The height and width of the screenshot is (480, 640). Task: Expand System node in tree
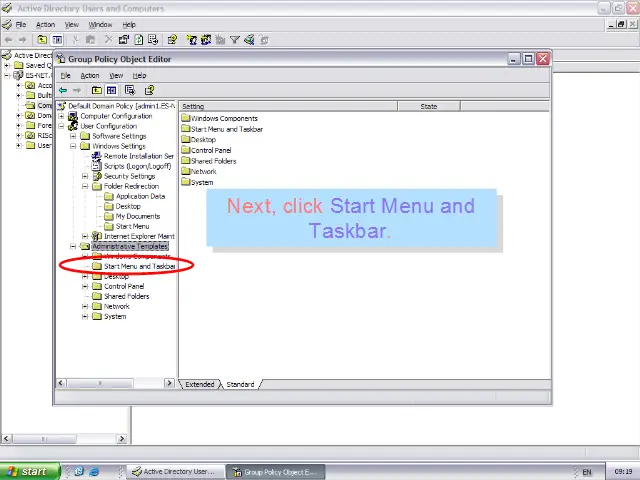click(x=85, y=316)
